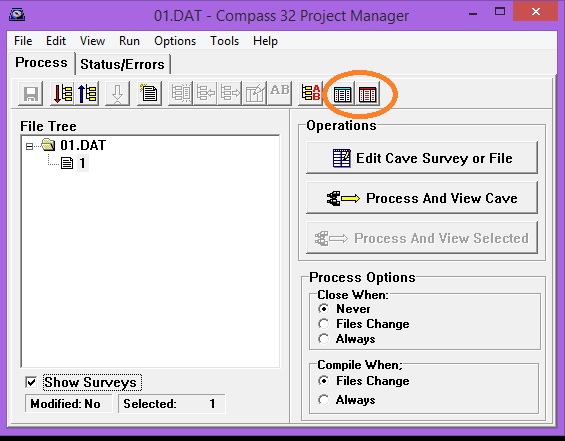The width and height of the screenshot is (565, 441).
Task: Collapse the 01.DAT tree node
Action: pos(29,146)
